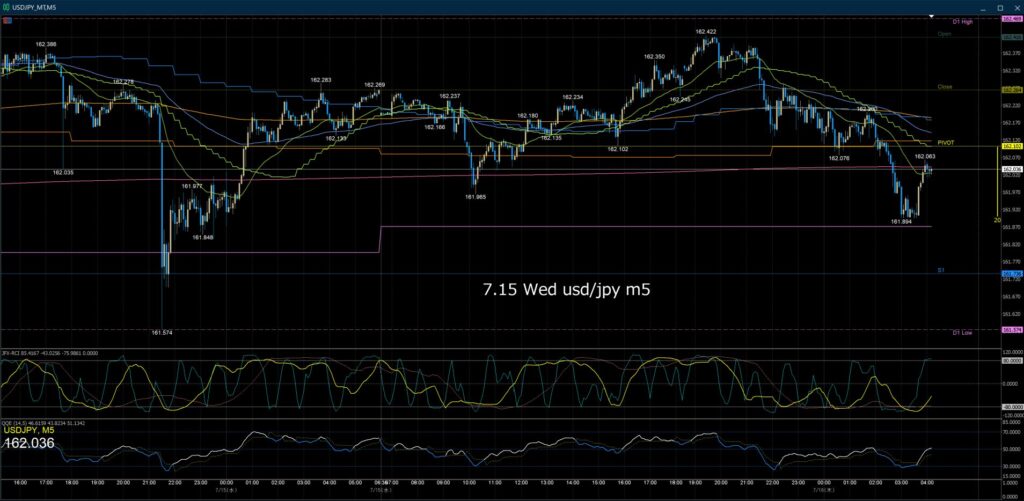
Task: Click the yellow 20 marker on vertical line
Action: 997,221
